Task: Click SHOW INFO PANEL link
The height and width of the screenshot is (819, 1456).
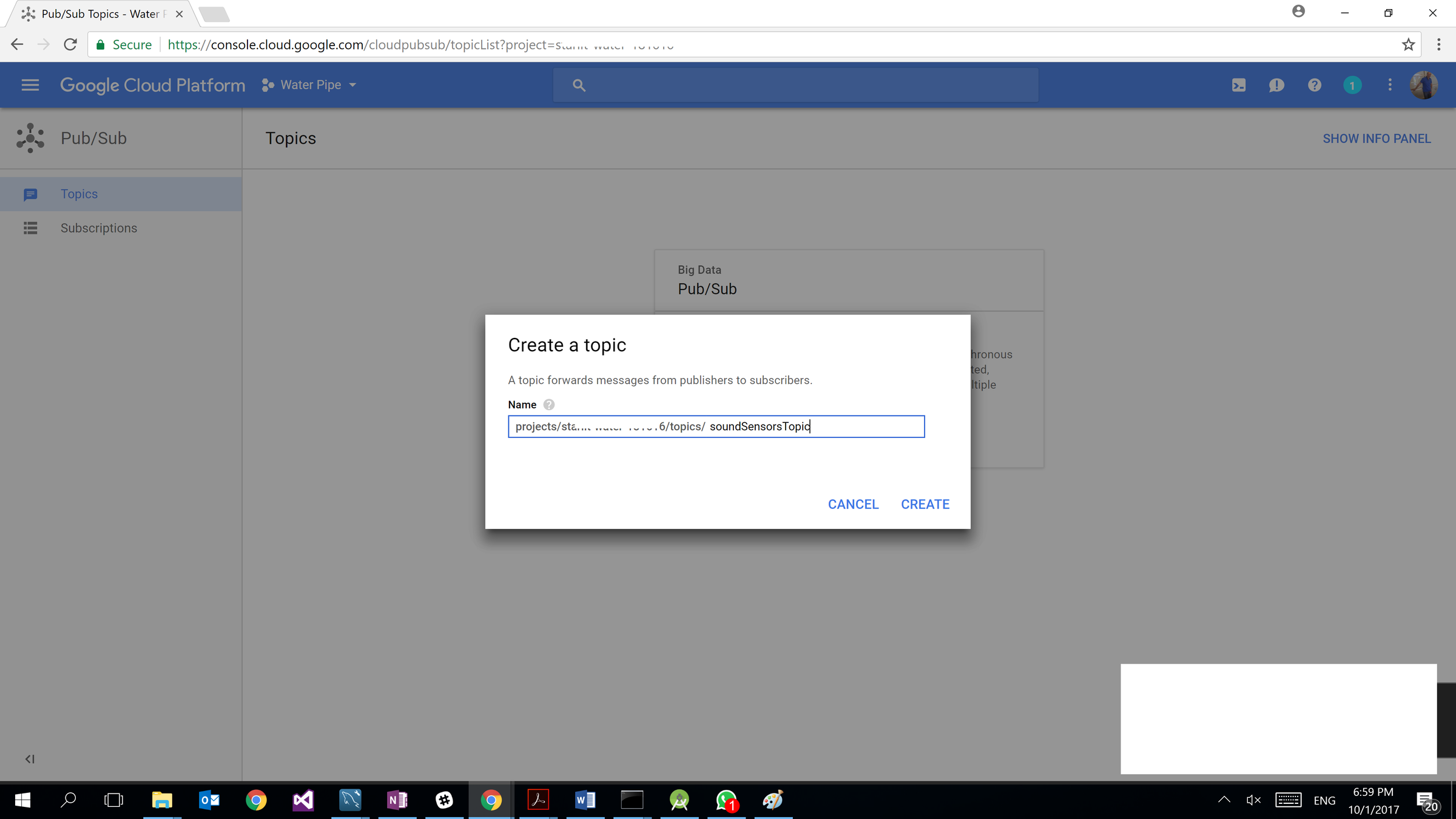Action: [x=1376, y=139]
